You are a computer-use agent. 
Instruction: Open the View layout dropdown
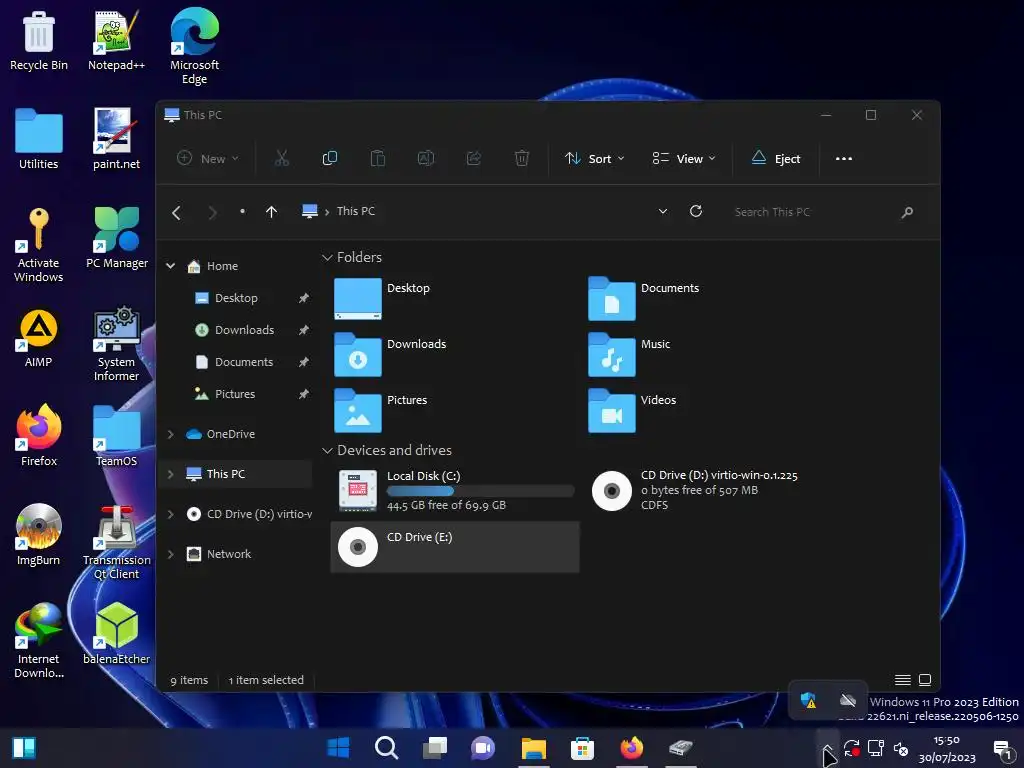[684, 159]
